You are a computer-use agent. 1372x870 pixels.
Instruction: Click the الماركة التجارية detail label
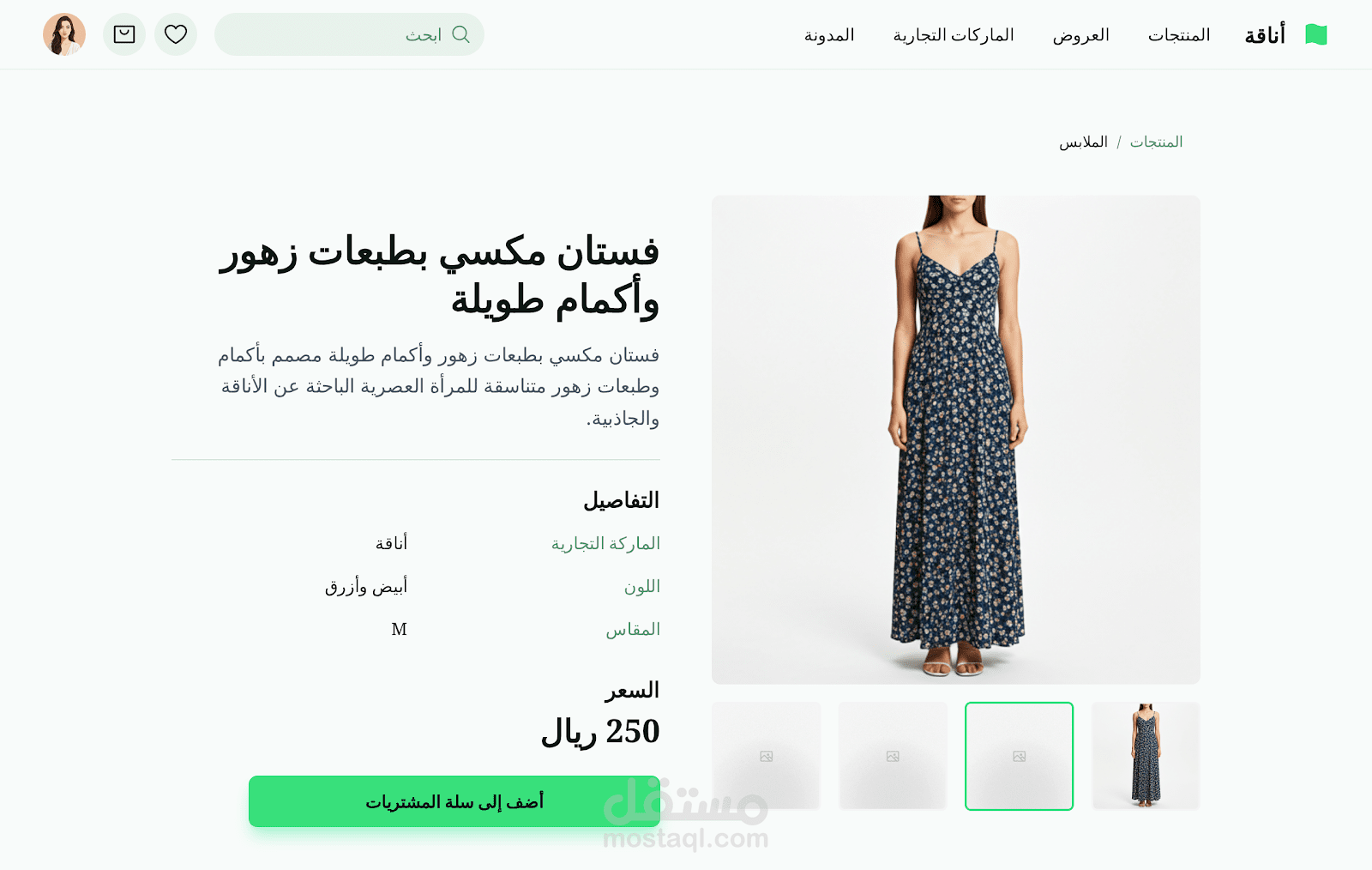click(x=605, y=543)
